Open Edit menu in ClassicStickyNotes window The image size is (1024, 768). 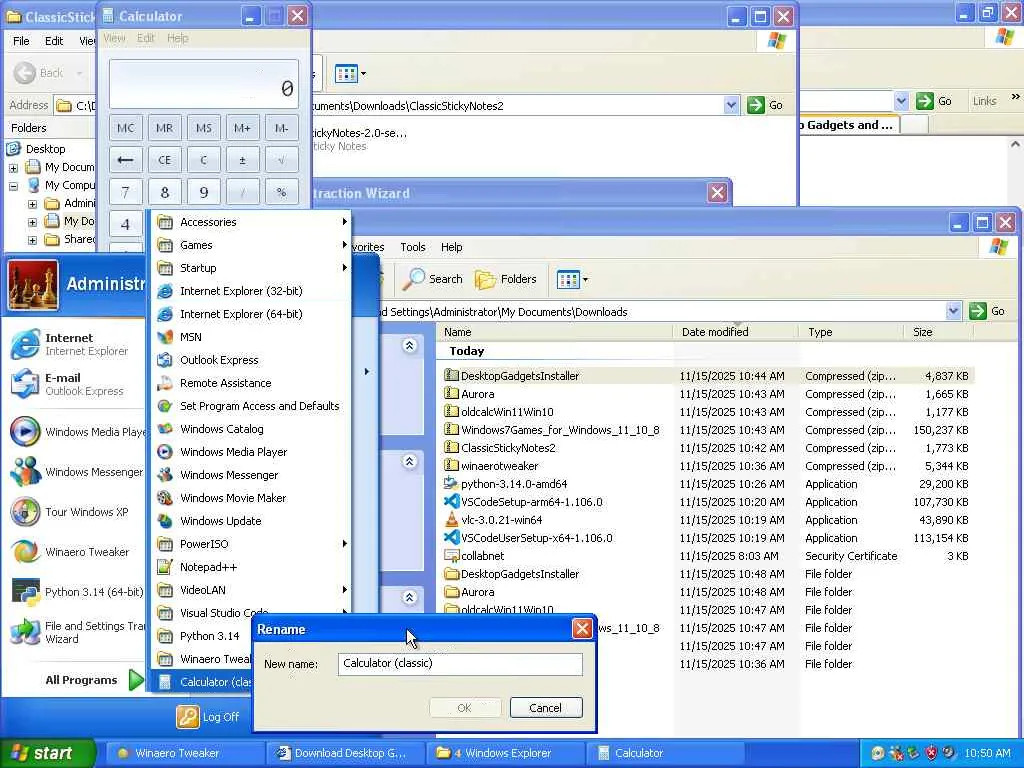pyautogui.click(x=54, y=40)
